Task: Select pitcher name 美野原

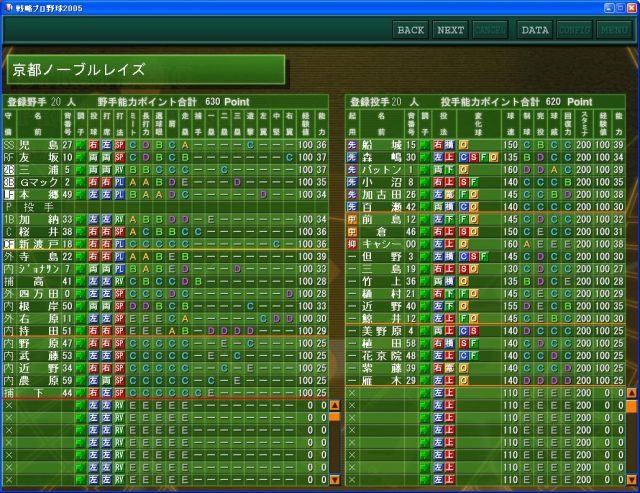Action: click(382, 331)
